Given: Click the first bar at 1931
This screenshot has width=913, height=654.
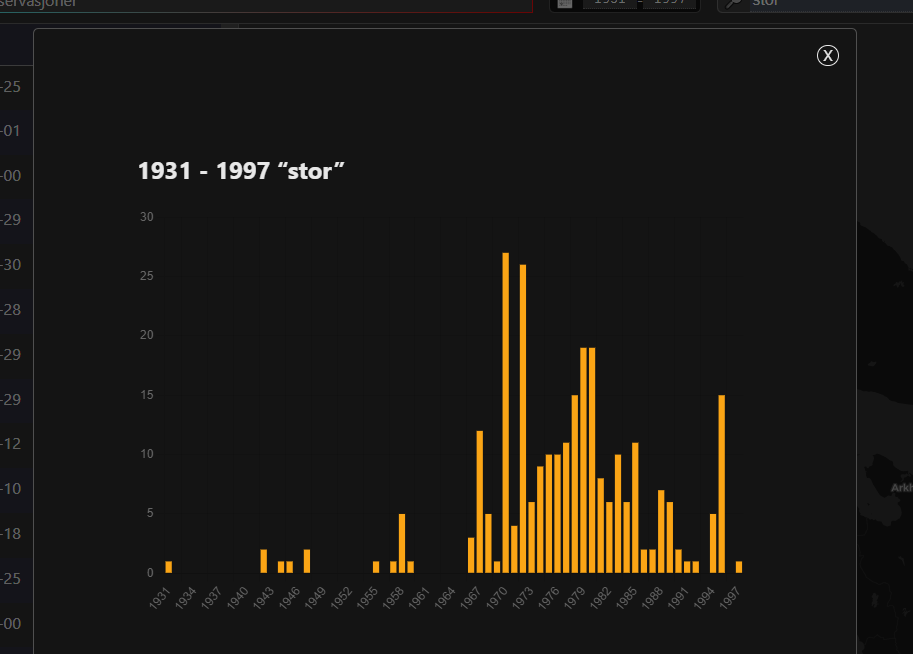Looking at the screenshot, I should click(169, 567).
